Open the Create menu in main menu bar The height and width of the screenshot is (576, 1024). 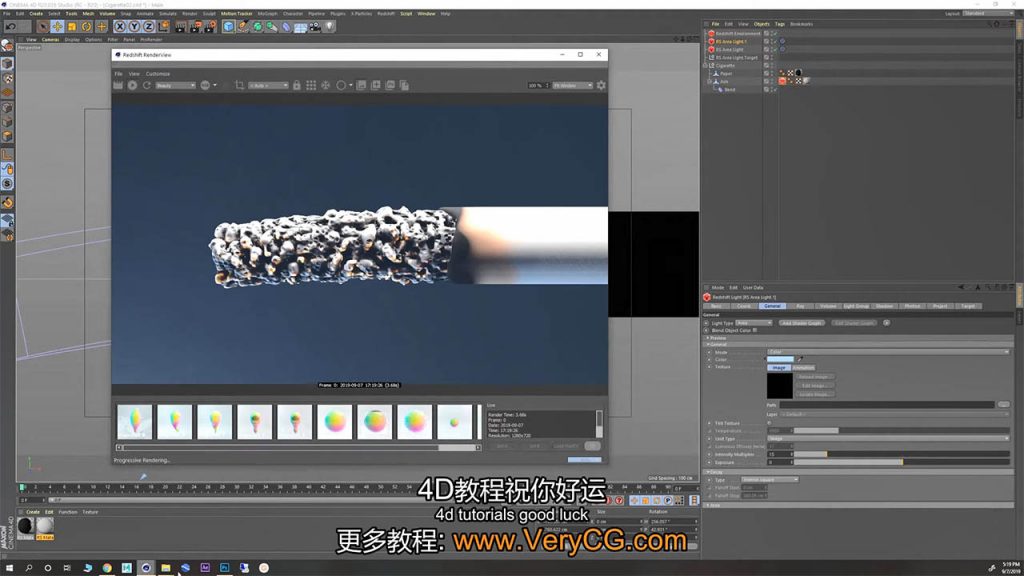pyautogui.click(x=36, y=13)
